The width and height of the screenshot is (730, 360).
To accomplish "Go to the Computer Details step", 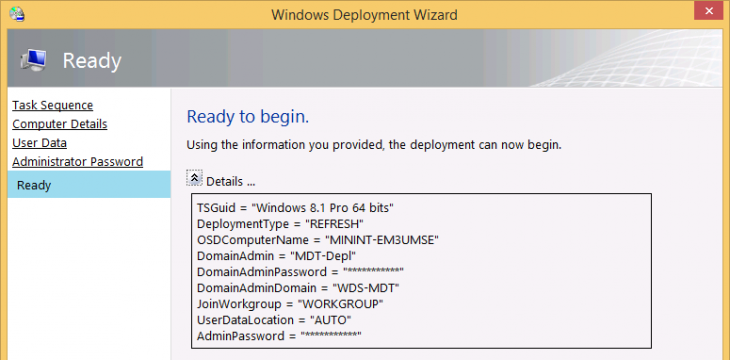I will (60, 124).
